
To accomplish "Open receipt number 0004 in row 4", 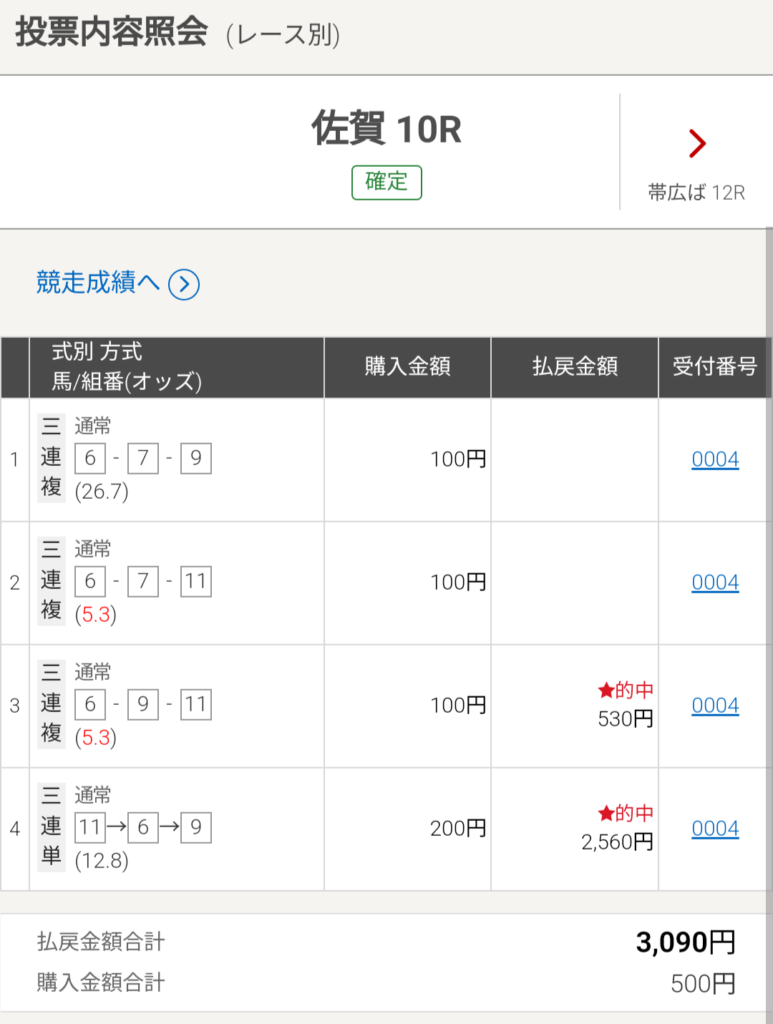I will tap(715, 828).
